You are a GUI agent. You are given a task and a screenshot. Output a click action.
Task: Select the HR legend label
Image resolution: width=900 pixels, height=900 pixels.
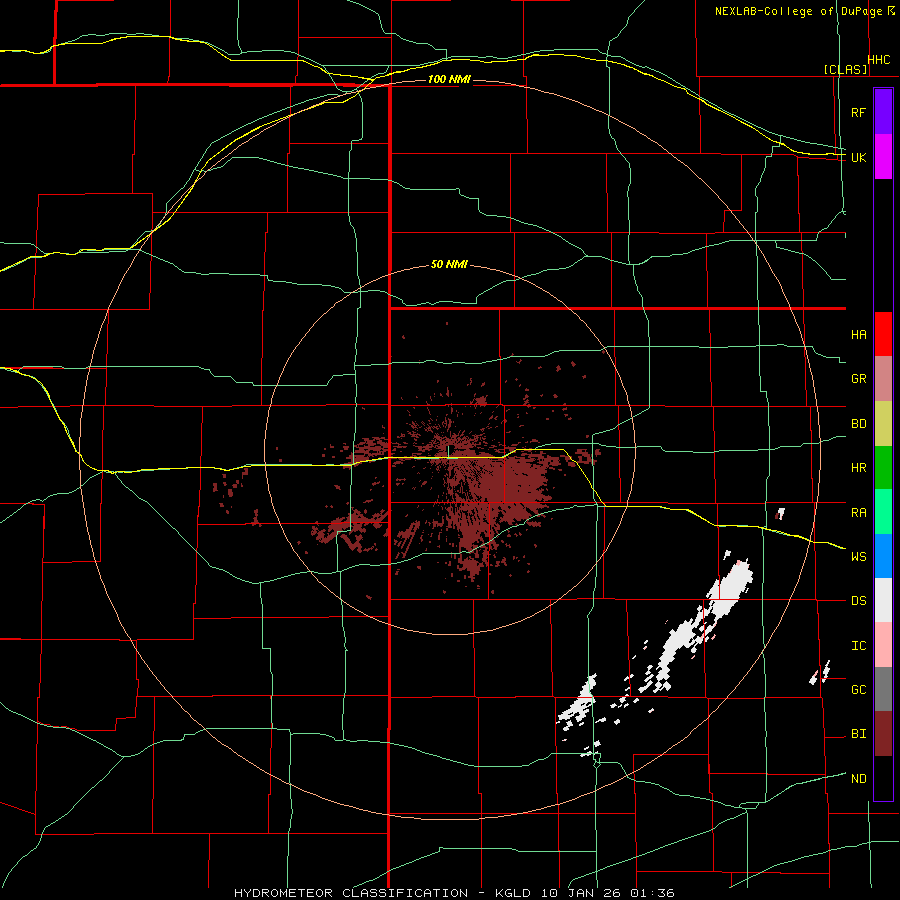tap(858, 468)
